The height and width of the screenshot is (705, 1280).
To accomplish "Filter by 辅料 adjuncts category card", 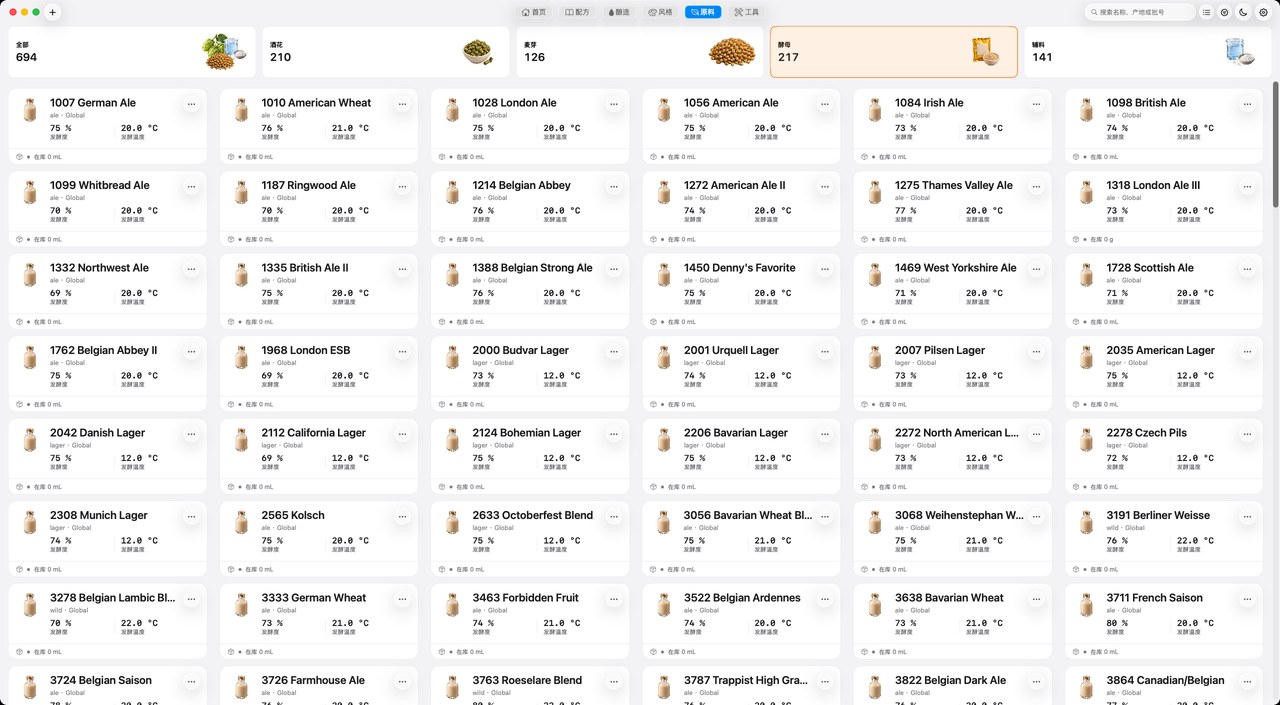I will click(1147, 52).
